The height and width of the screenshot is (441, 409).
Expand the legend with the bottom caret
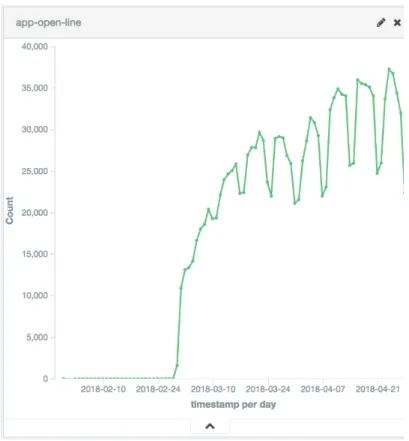click(210, 426)
